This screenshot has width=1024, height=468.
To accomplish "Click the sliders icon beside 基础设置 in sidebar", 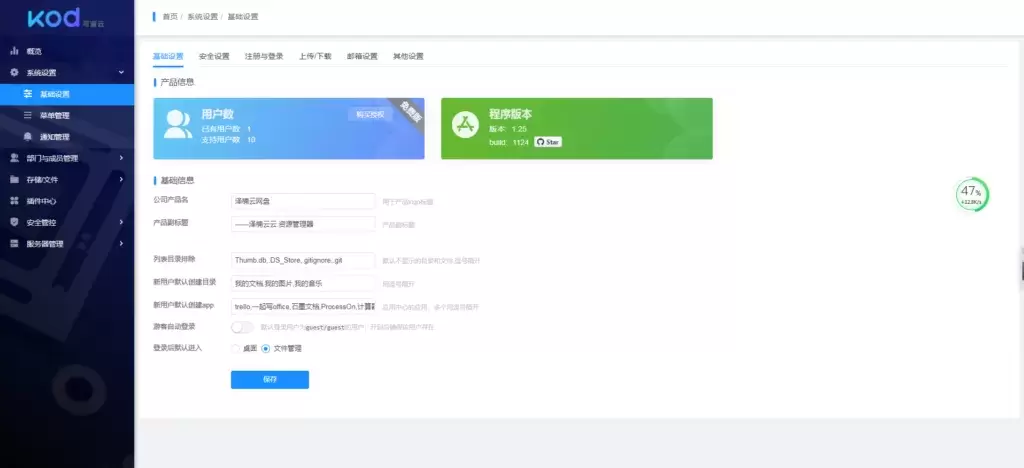I will pos(27,94).
